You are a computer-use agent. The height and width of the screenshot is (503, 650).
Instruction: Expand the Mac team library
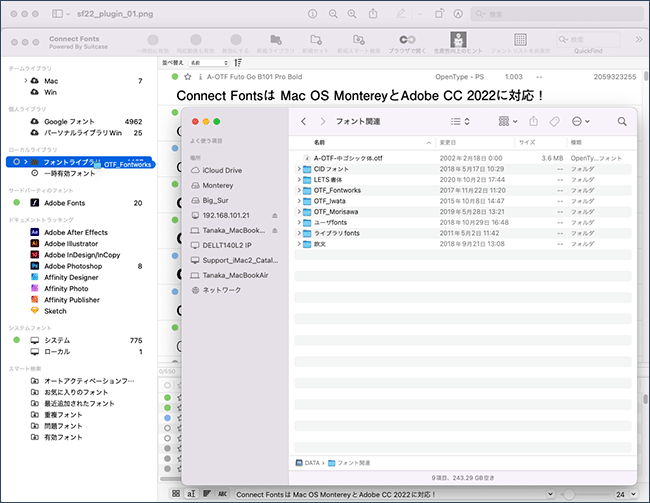point(26,80)
